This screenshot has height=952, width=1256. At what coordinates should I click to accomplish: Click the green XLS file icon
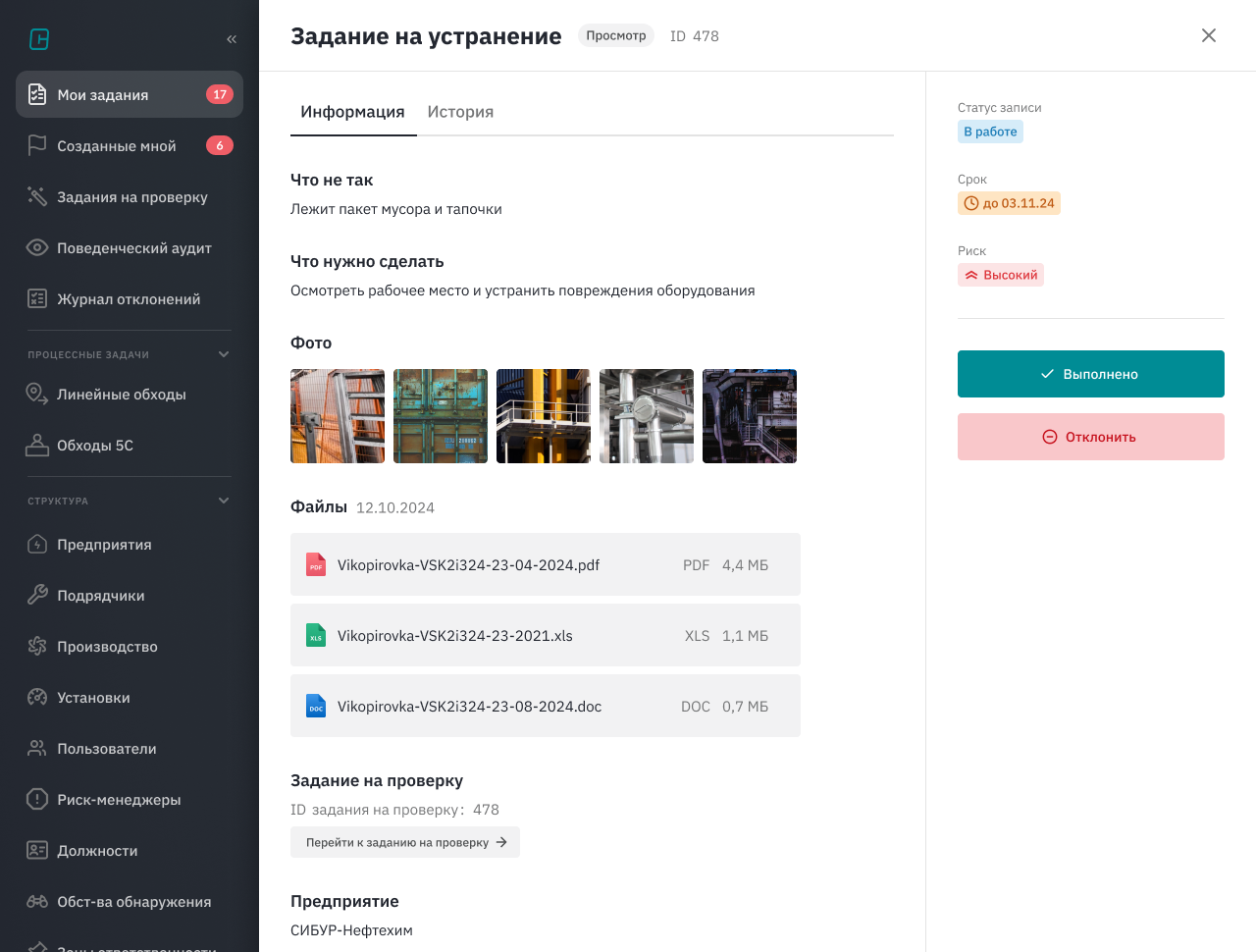pyautogui.click(x=316, y=635)
